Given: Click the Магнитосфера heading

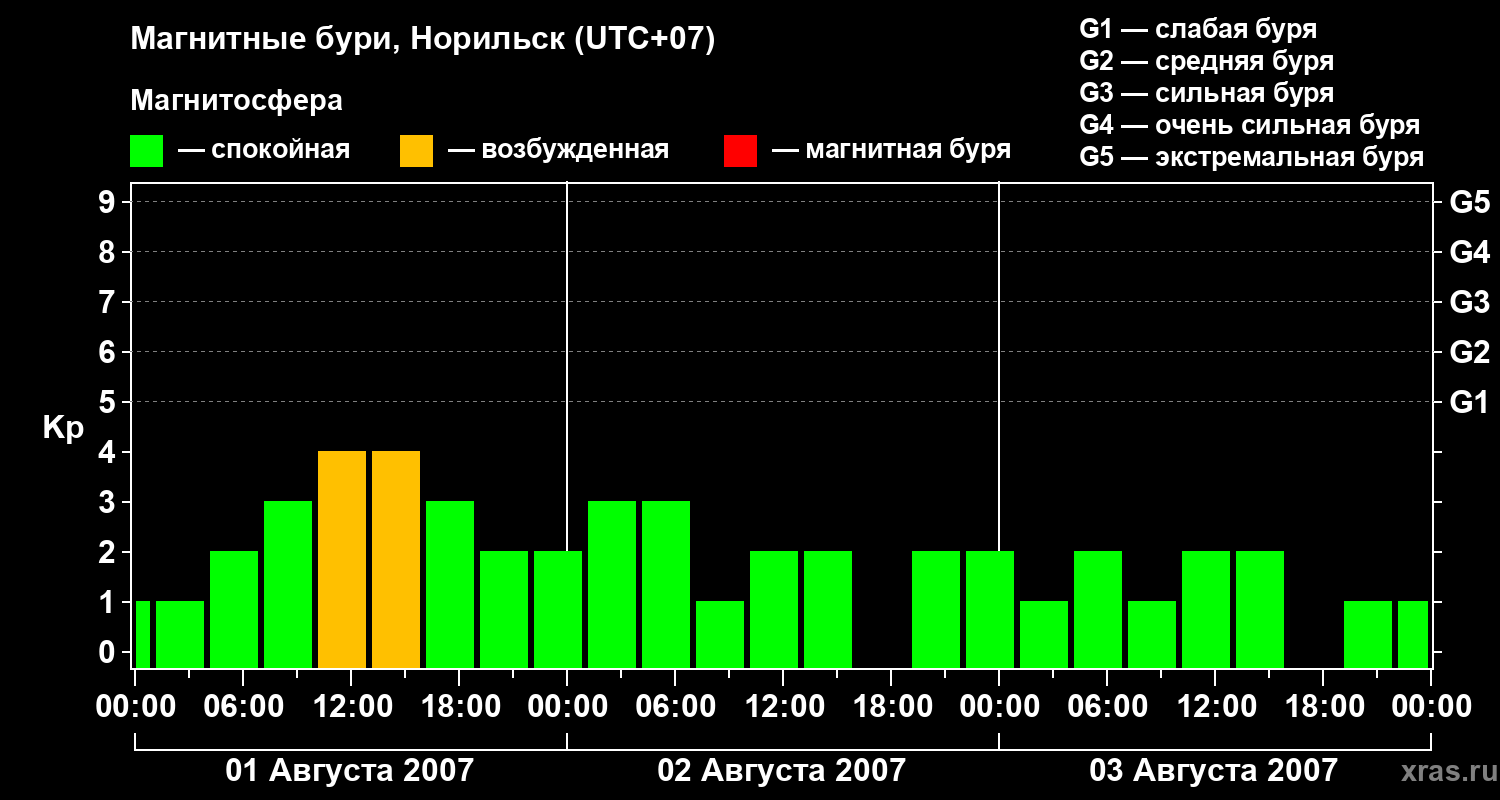Looking at the screenshot, I should tap(237, 101).
